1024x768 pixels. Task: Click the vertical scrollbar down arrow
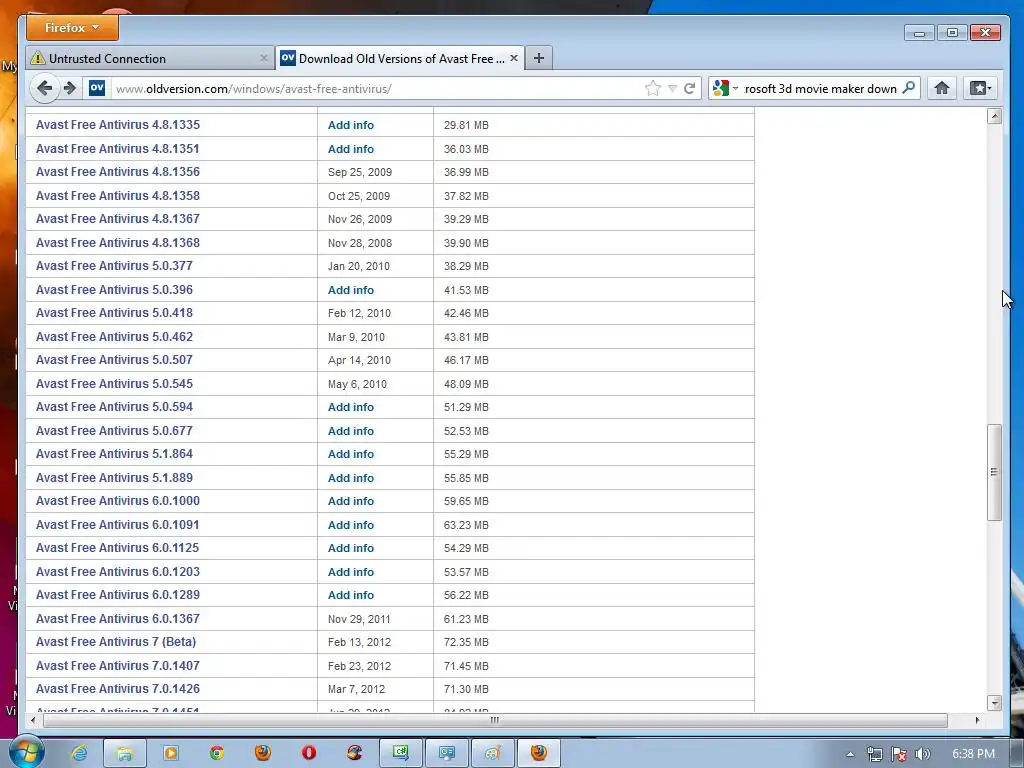994,703
